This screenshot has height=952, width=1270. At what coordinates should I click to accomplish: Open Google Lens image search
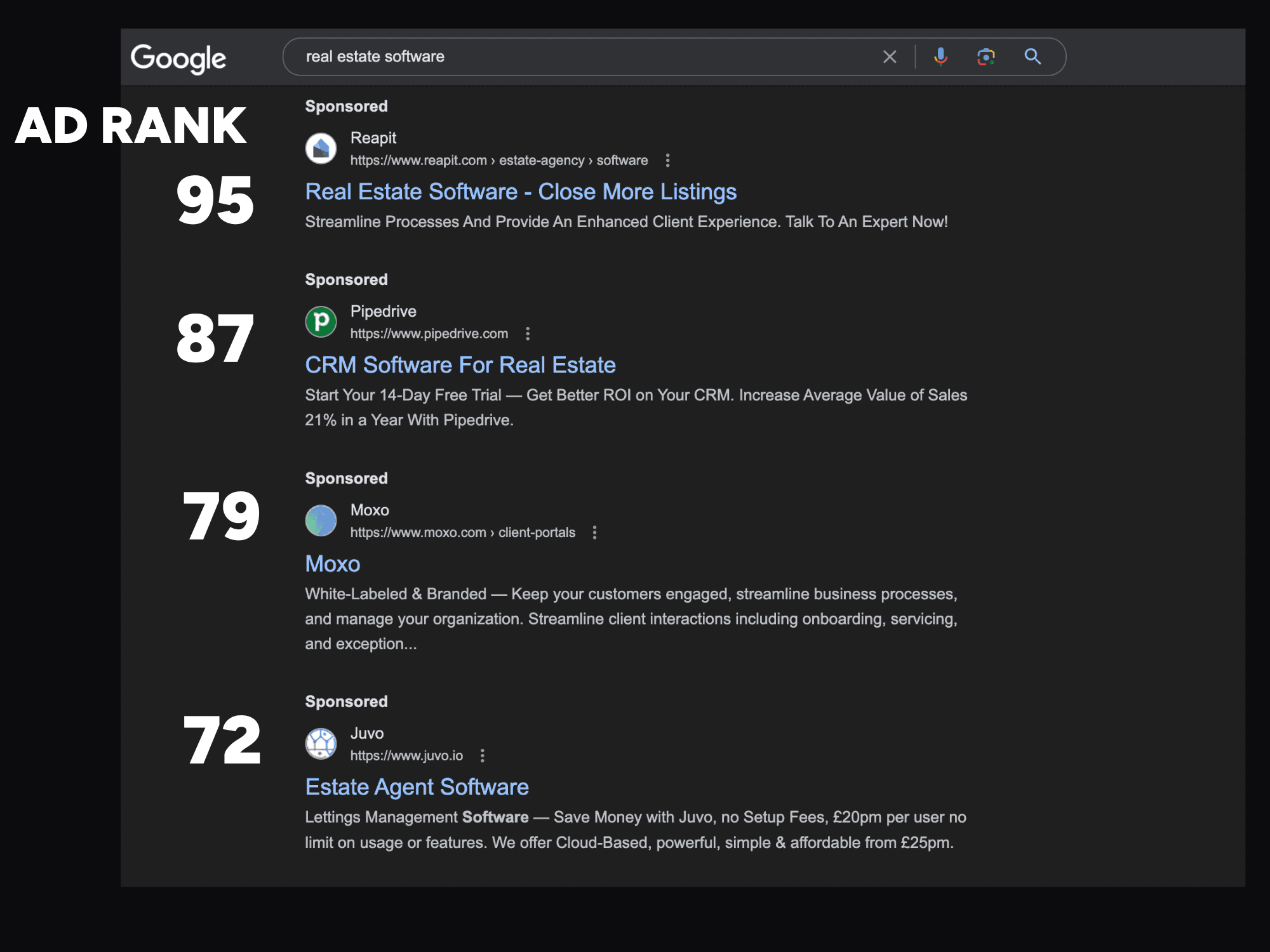coord(986,56)
